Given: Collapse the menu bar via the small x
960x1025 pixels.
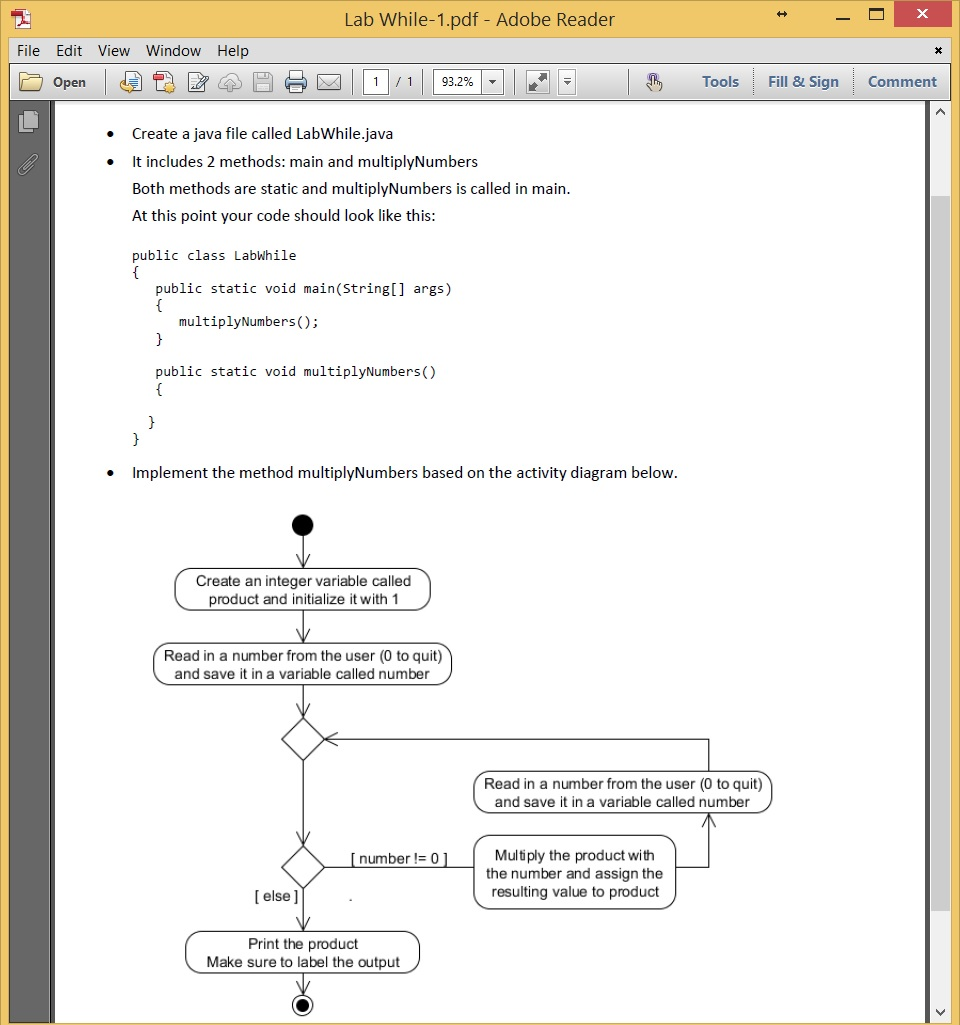Looking at the screenshot, I should point(938,50).
